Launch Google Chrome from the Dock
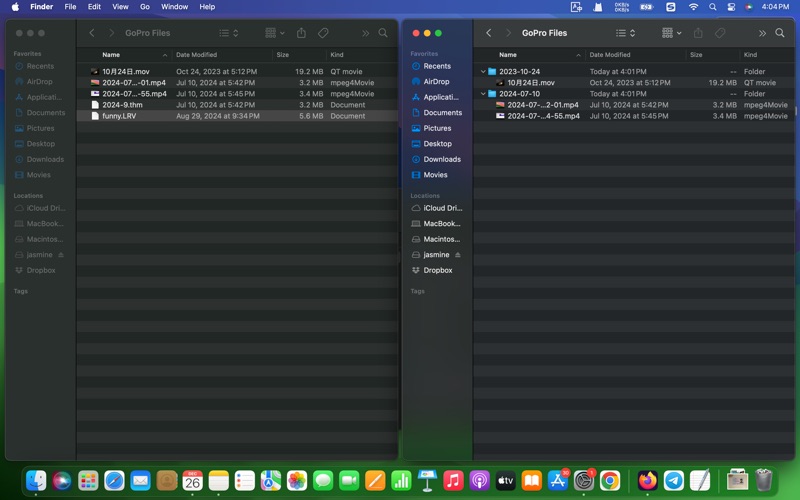800x500 pixels. pos(610,481)
